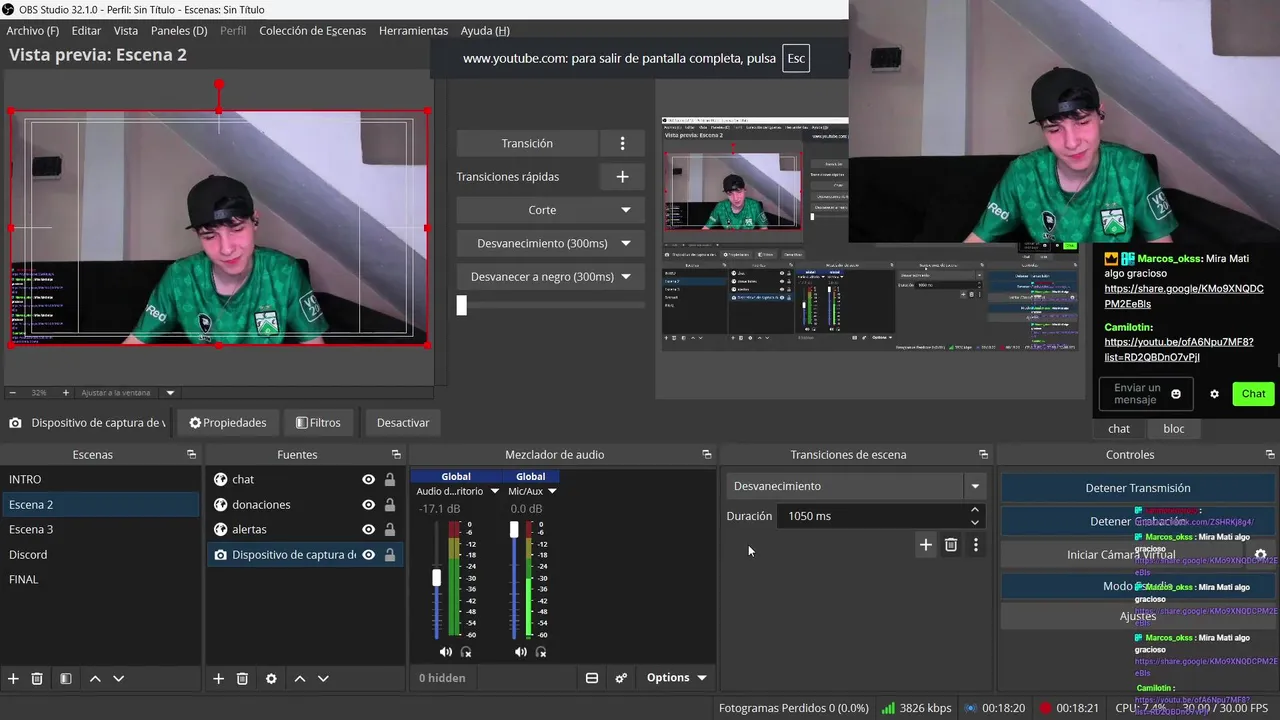1280x720 pixels.
Task: Move source down arrow in Fuentes
Action: pyautogui.click(x=323, y=678)
